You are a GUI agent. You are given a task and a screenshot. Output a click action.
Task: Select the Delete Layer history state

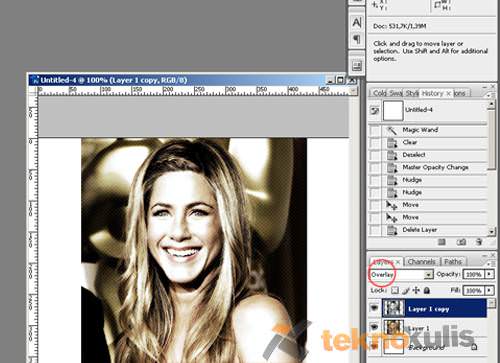(x=435, y=230)
